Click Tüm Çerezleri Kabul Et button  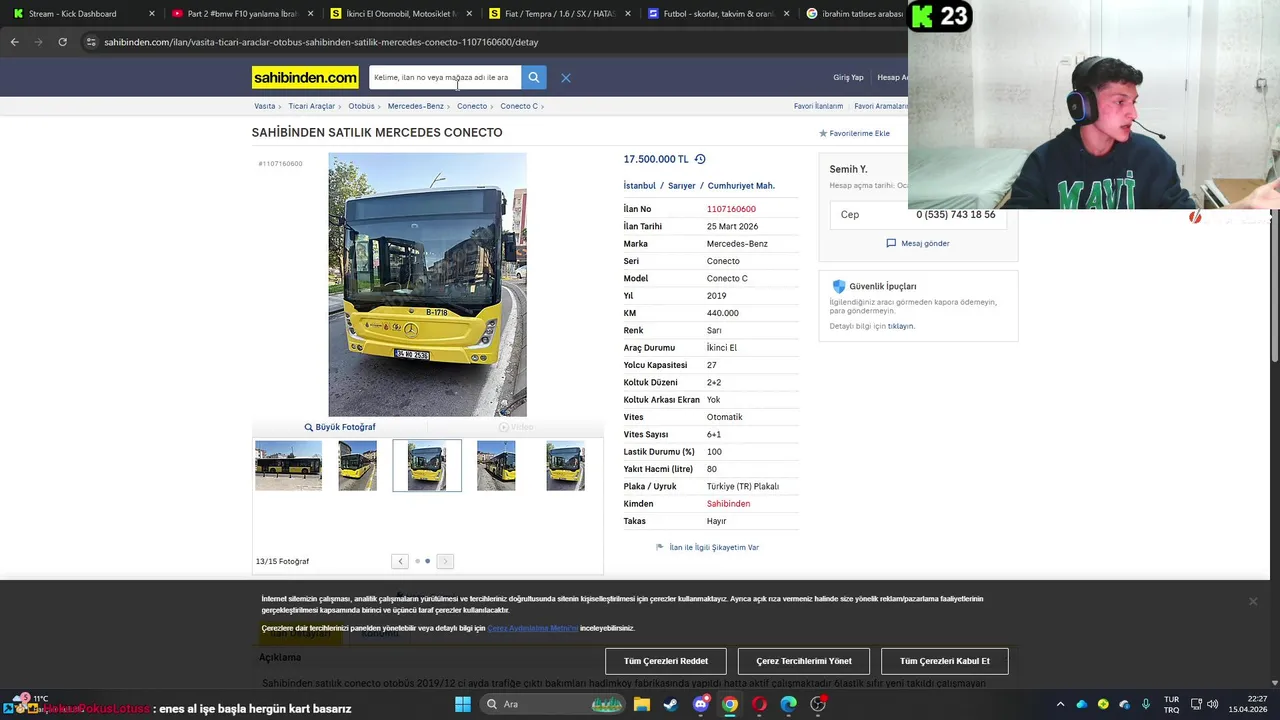pyautogui.click(x=945, y=661)
